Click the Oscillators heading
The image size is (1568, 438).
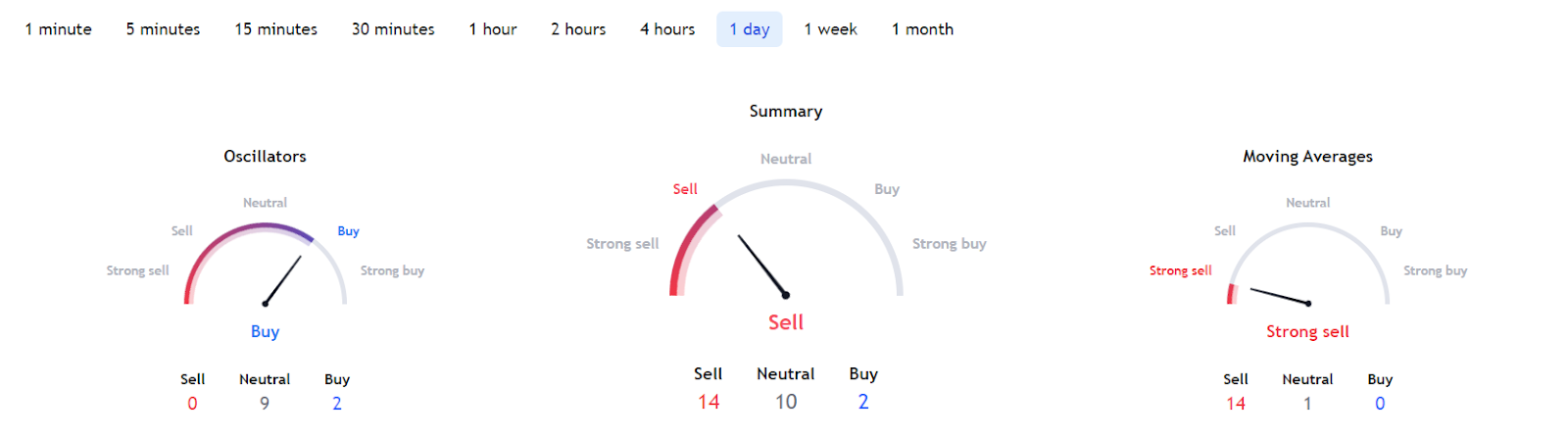(265, 157)
